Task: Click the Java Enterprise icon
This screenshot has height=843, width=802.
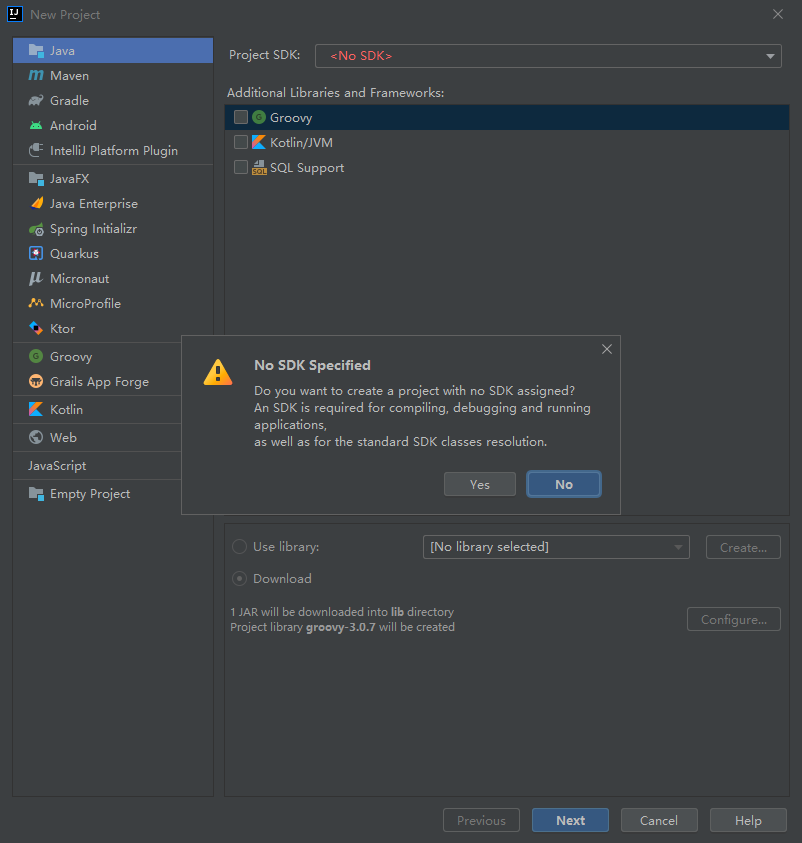Action: coord(37,203)
